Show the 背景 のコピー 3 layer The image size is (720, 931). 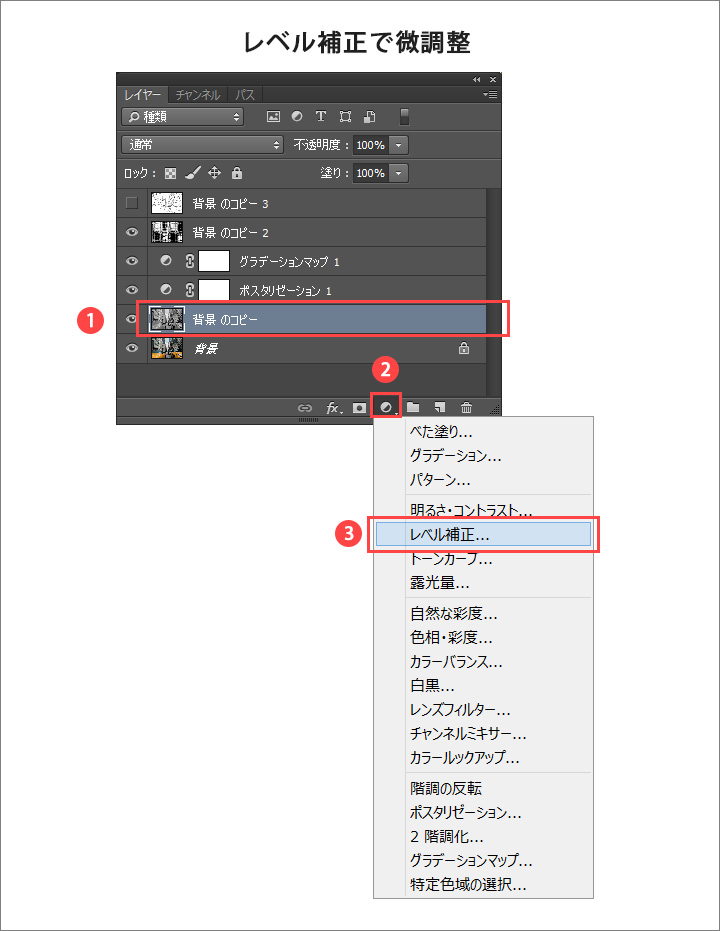[x=132, y=203]
